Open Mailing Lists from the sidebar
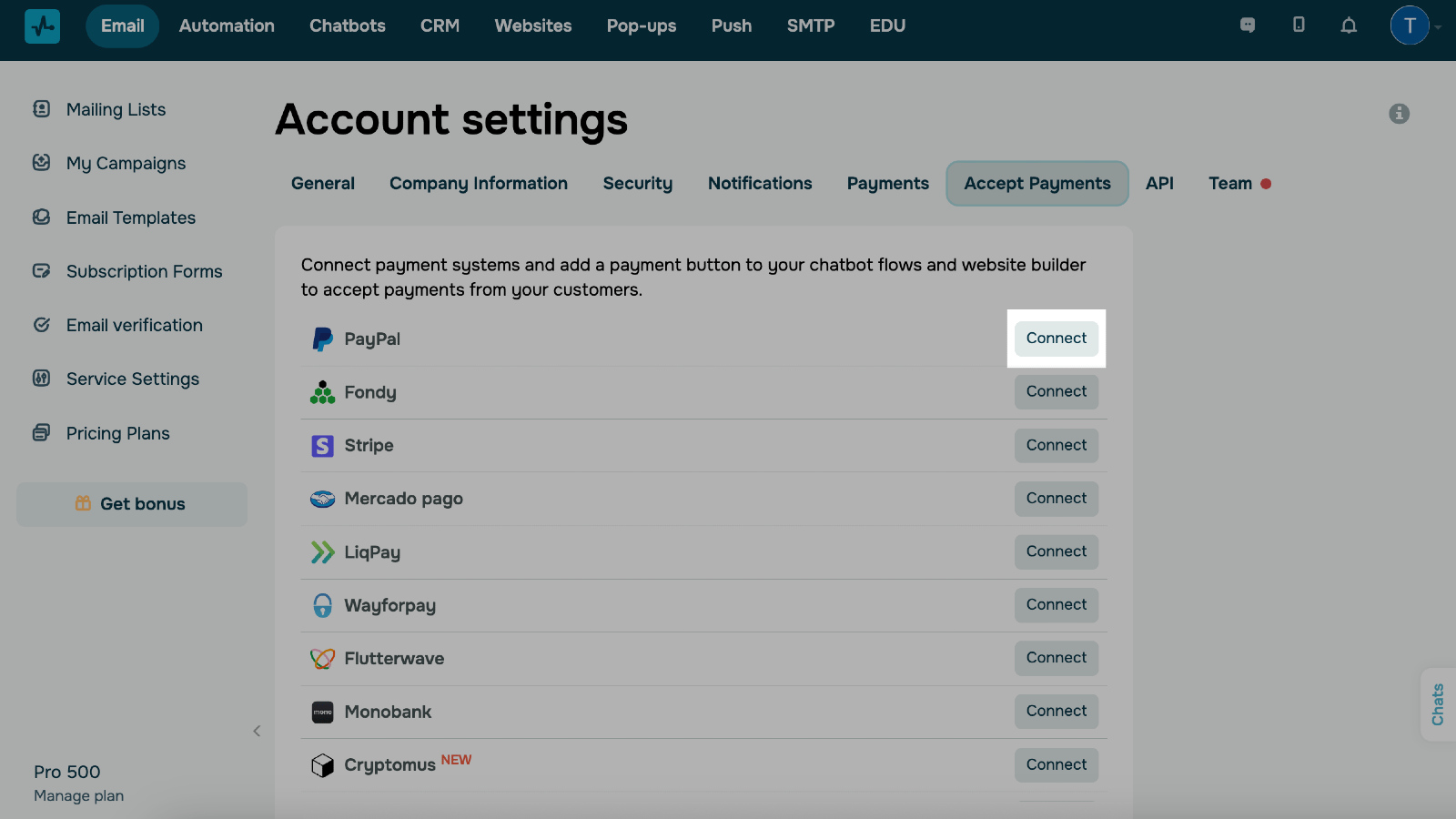The height and width of the screenshot is (819, 1456). point(116,110)
